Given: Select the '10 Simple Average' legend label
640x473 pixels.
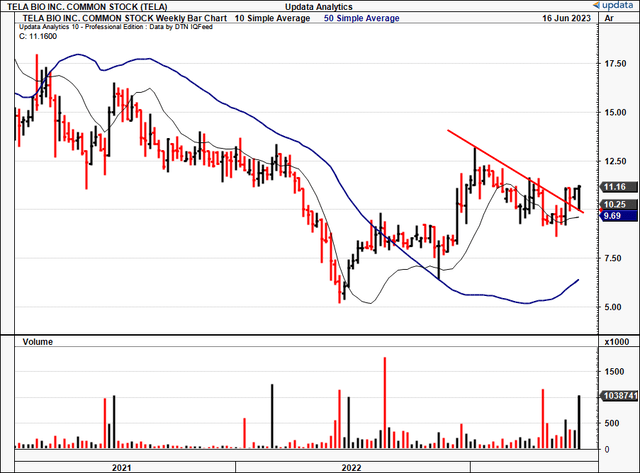Looking at the screenshot, I should coord(272,18).
